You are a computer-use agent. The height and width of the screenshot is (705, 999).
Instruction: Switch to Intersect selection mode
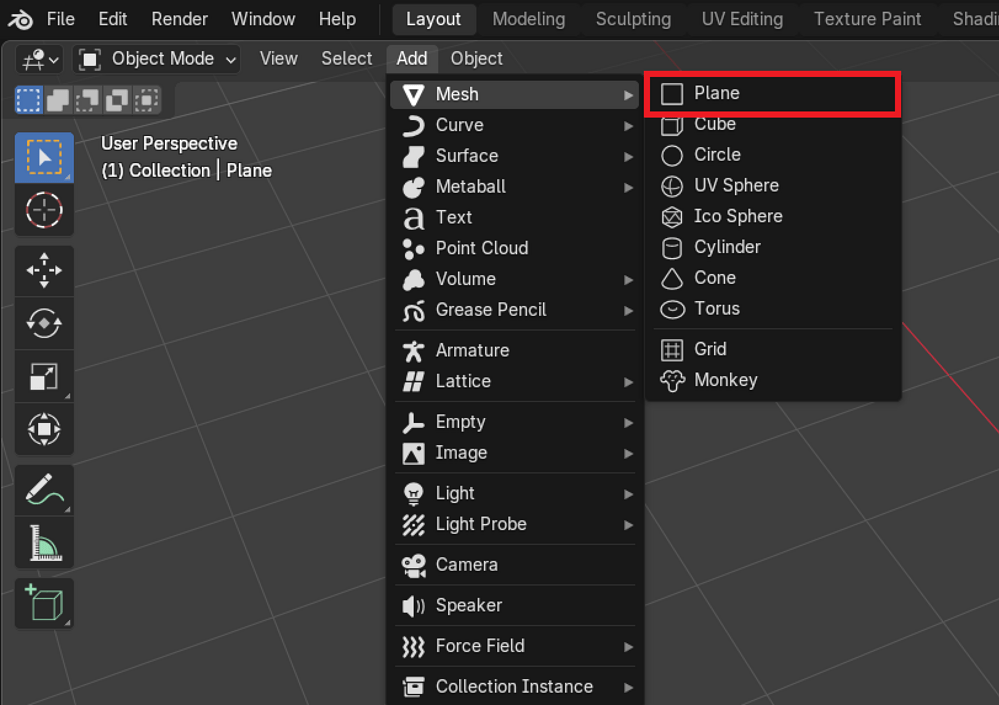click(147, 100)
